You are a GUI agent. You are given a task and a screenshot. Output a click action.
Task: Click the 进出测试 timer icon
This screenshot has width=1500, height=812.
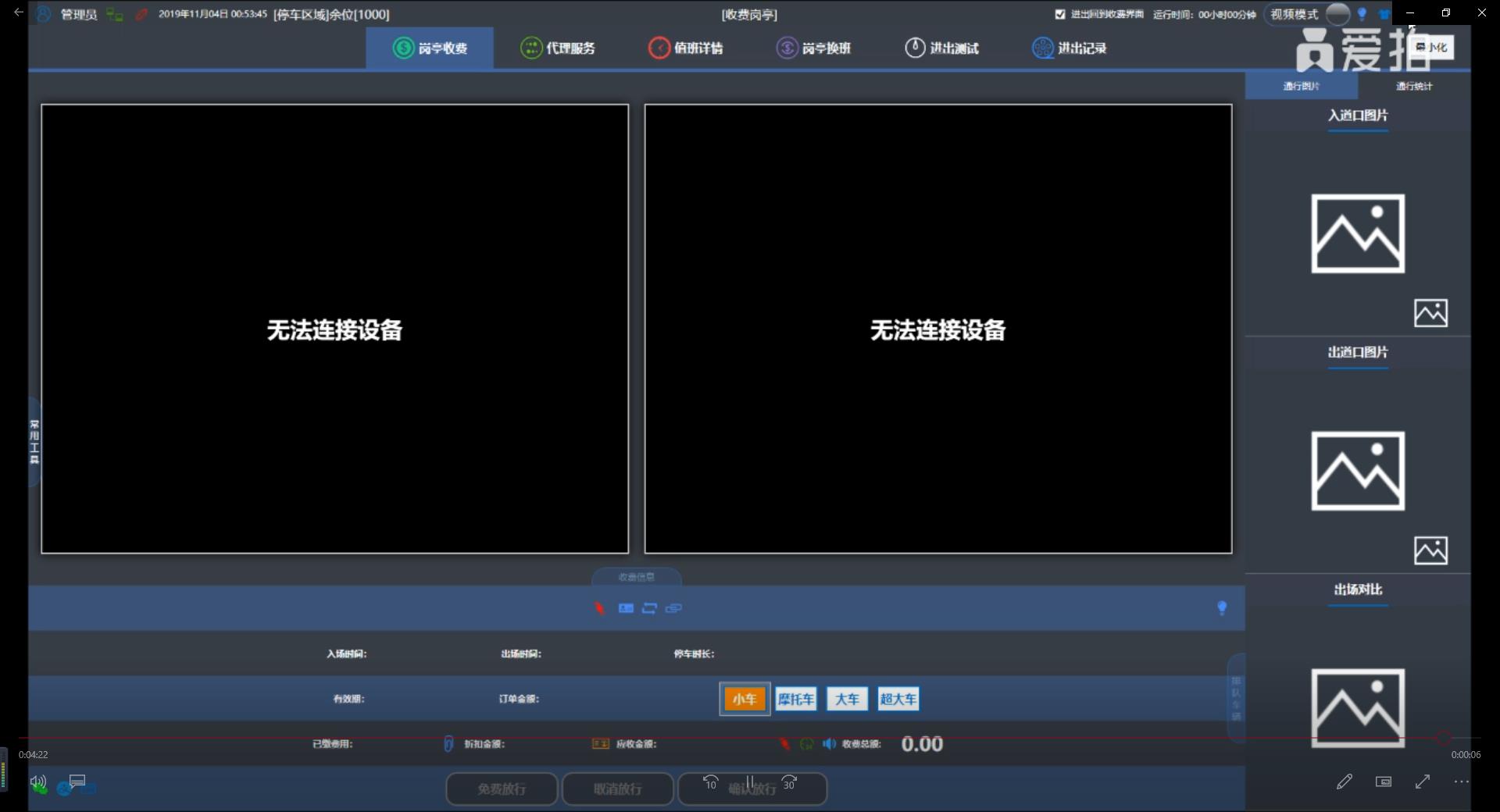pos(914,48)
